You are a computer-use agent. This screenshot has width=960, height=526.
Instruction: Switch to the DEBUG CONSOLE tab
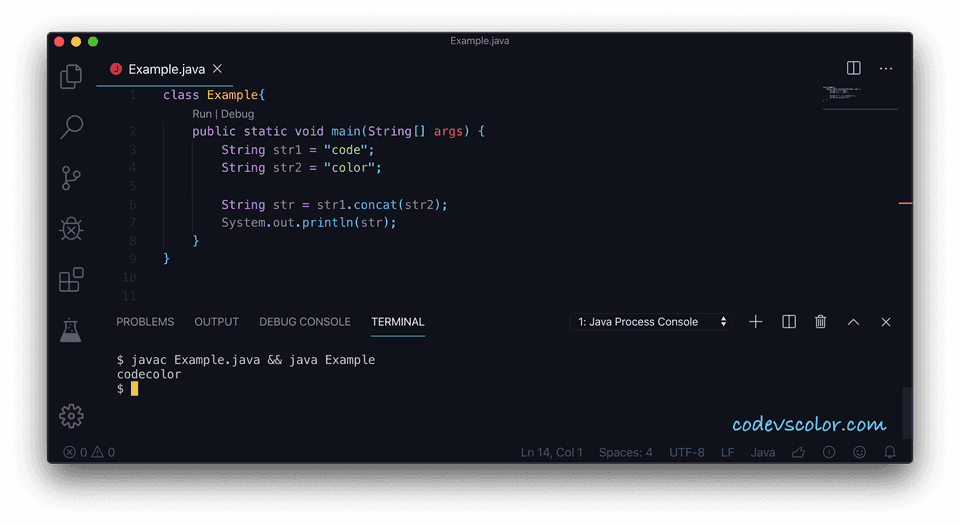[x=305, y=321]
